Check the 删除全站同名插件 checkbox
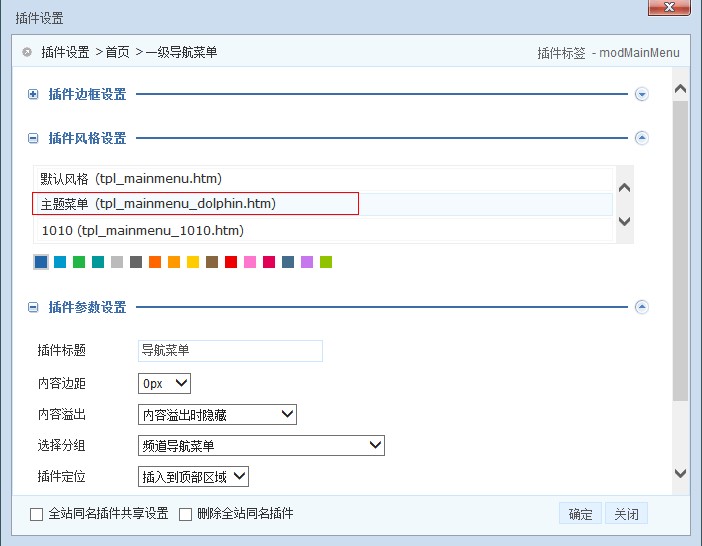702x546 pixels. tap(185, 515)
